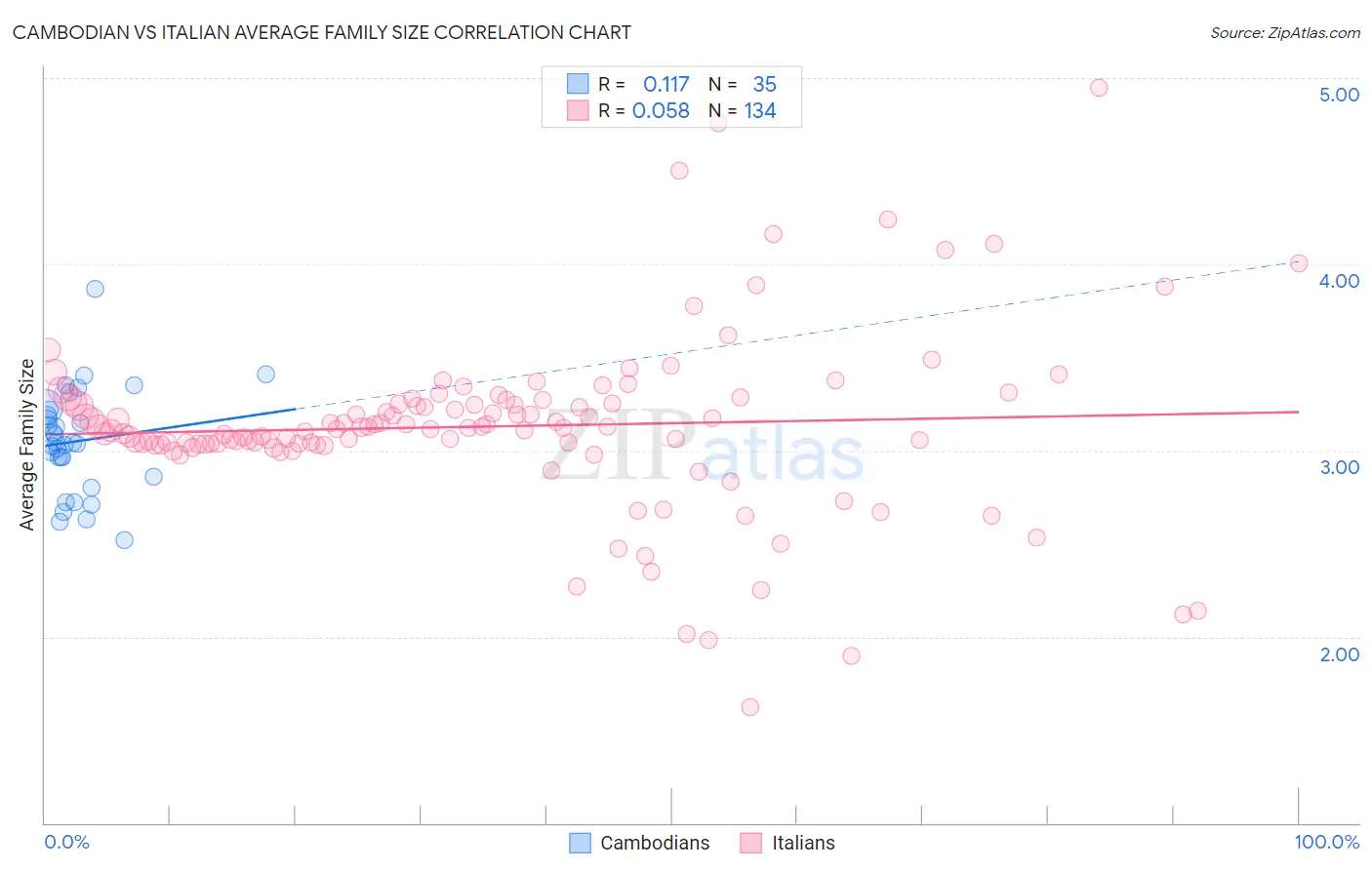
Task: Click the highest blue Cambodian point near 4.00
Action: pos(95,289)
